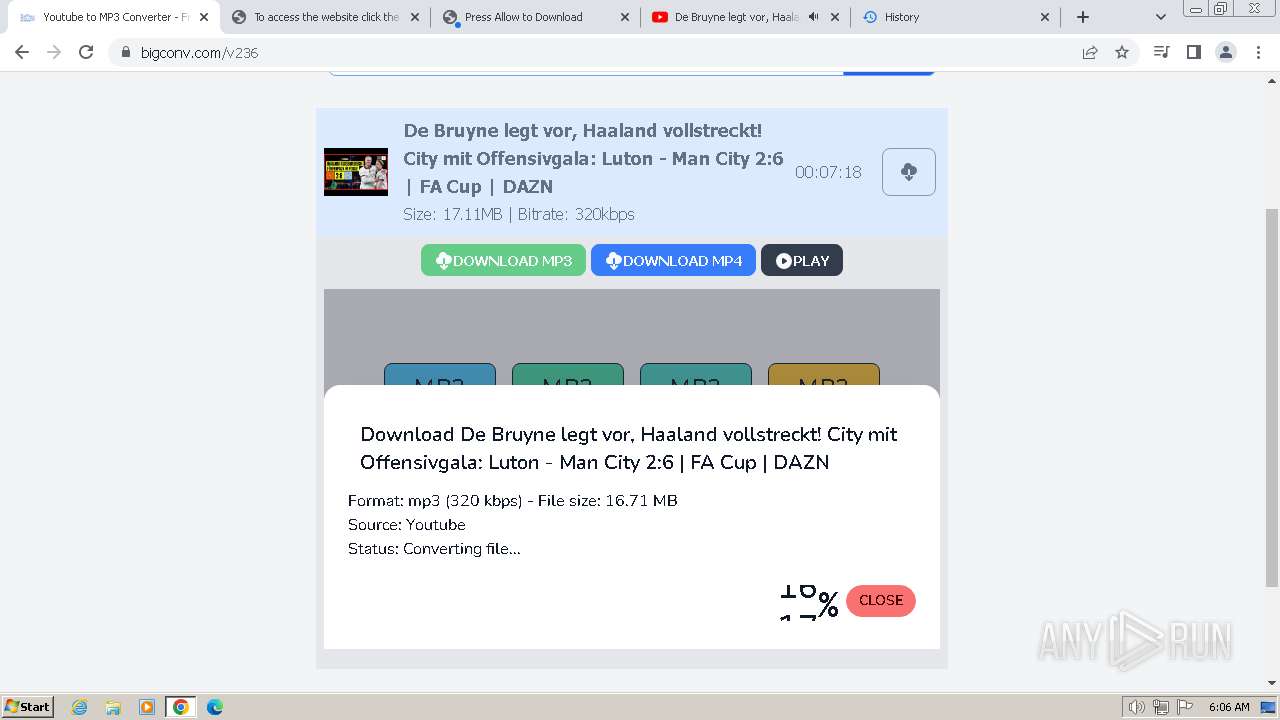Toggle the browser side panel

tap(1193, 52)
